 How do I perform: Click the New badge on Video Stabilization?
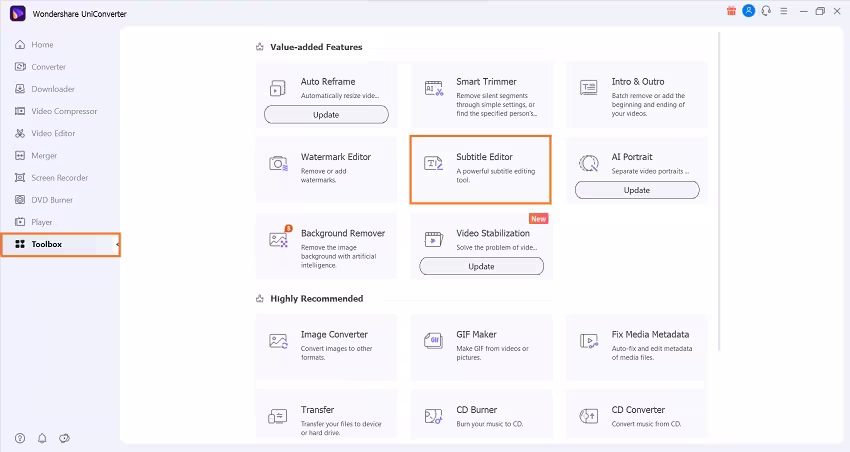pyautogui.click(x=538, y=219)
